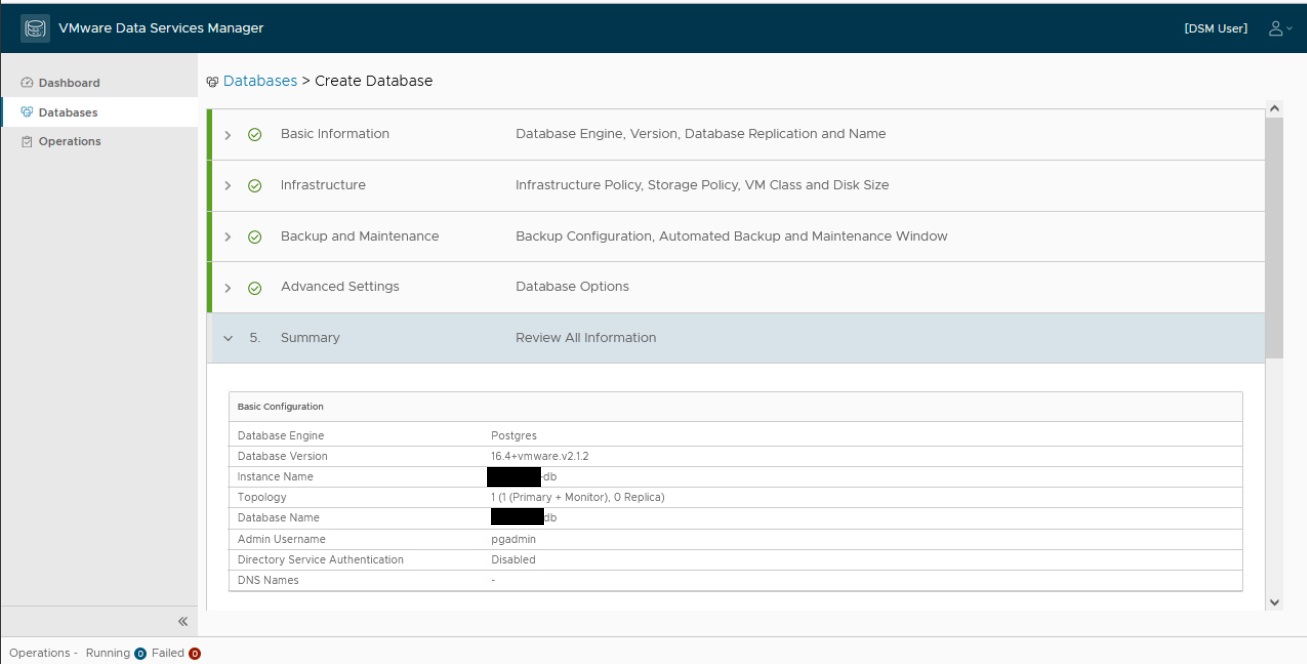
Task: Expand the Basic Information section chevron
Action: 228,135
